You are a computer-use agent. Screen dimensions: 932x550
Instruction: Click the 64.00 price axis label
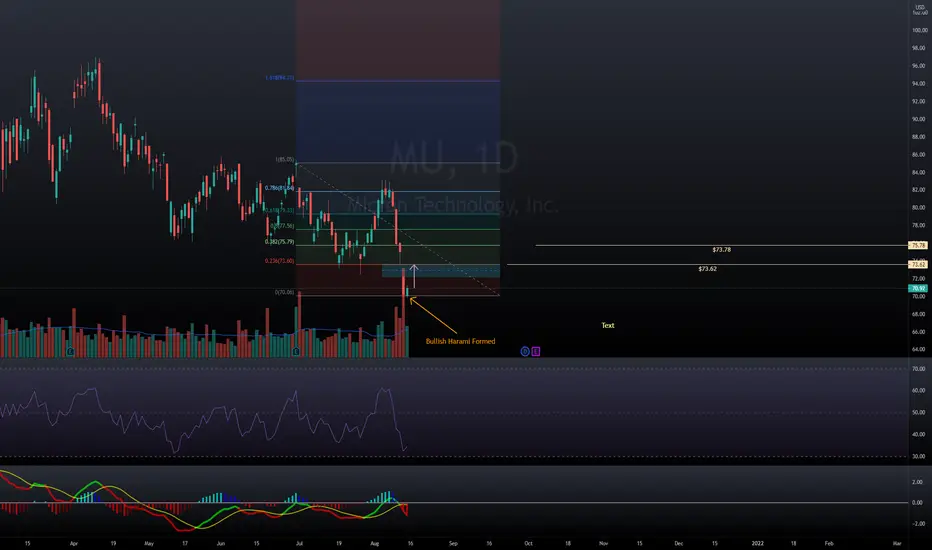point(919,350)
